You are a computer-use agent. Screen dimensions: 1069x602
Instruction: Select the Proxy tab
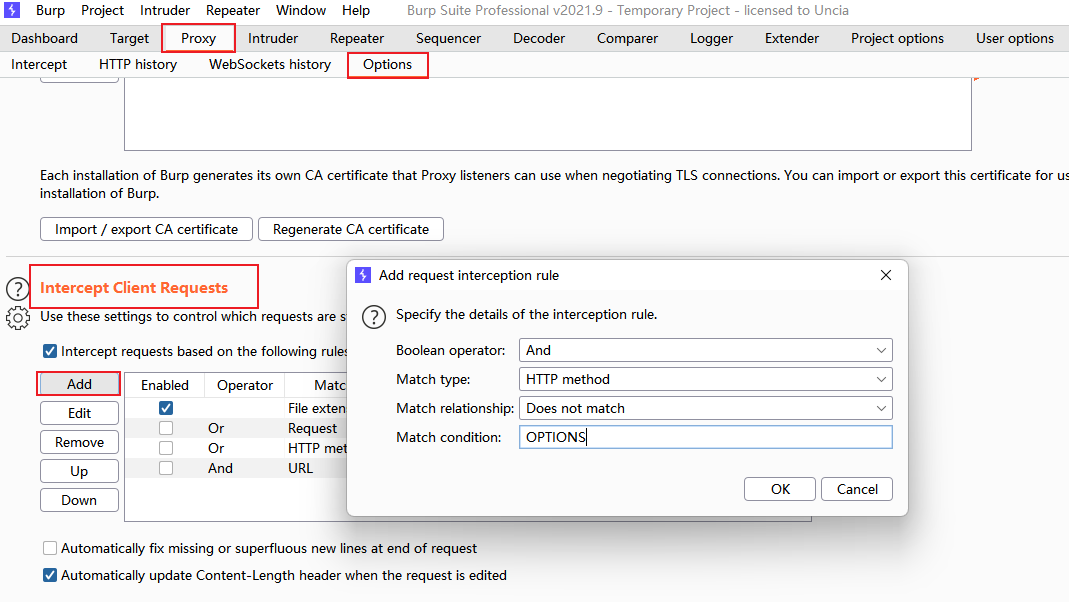click(x=198, y=38)
